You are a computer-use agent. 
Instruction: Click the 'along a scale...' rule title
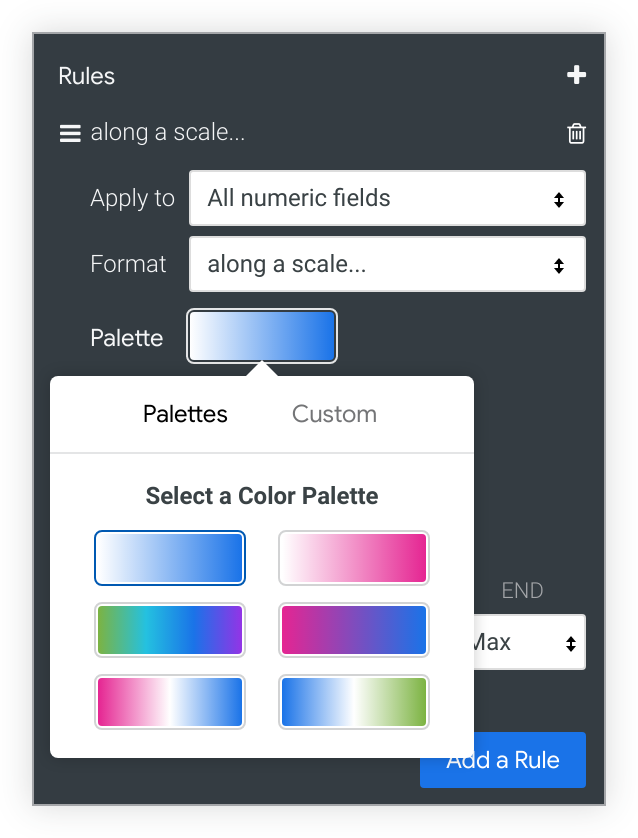pos(168,133)
